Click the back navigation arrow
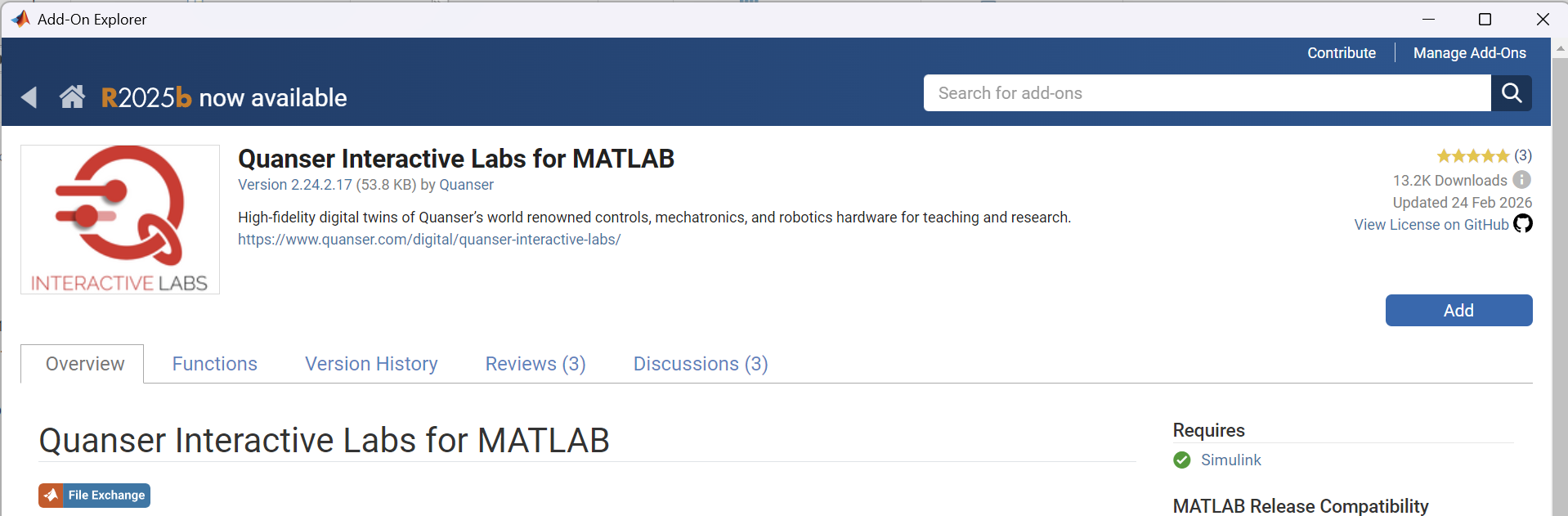Viewport: 1568px width, 516px height. (29, 96)
